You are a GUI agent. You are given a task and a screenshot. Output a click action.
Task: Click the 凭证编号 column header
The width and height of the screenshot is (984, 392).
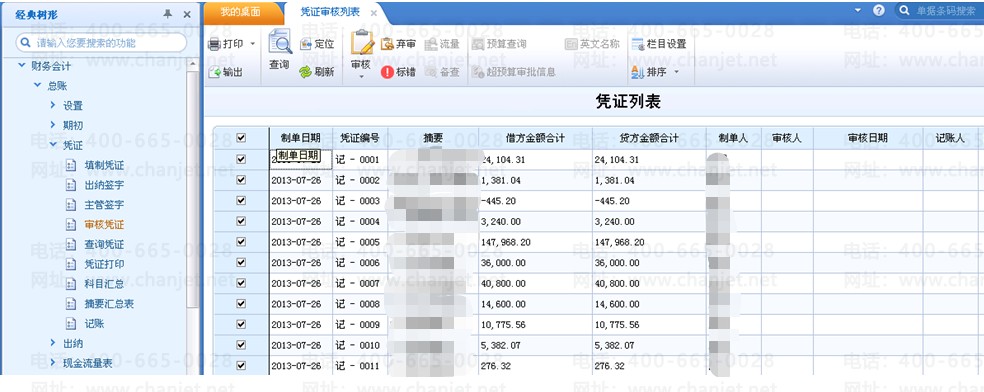(360, 138)
